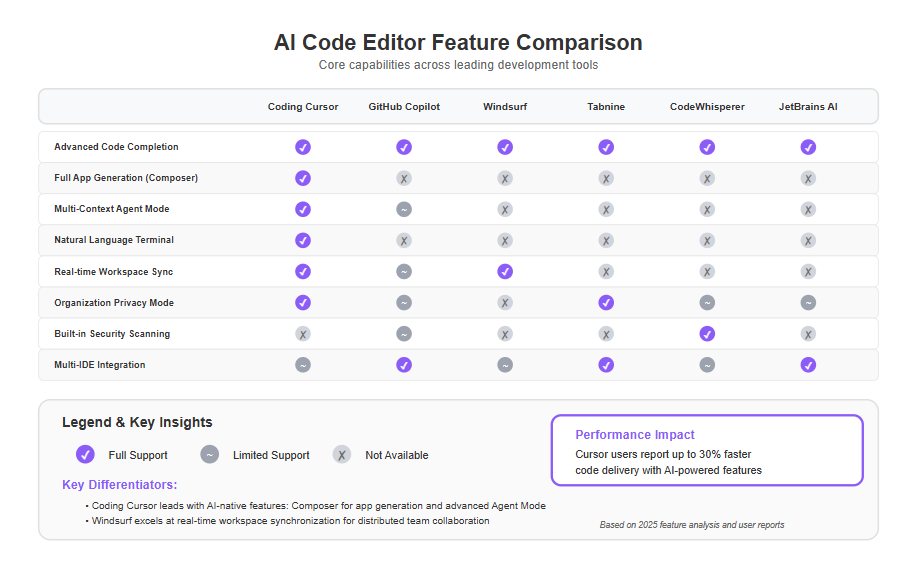This screenshot has height=580, width=923.
Task: Click the Natural Language Terminal row label
Action: point(114,240)
